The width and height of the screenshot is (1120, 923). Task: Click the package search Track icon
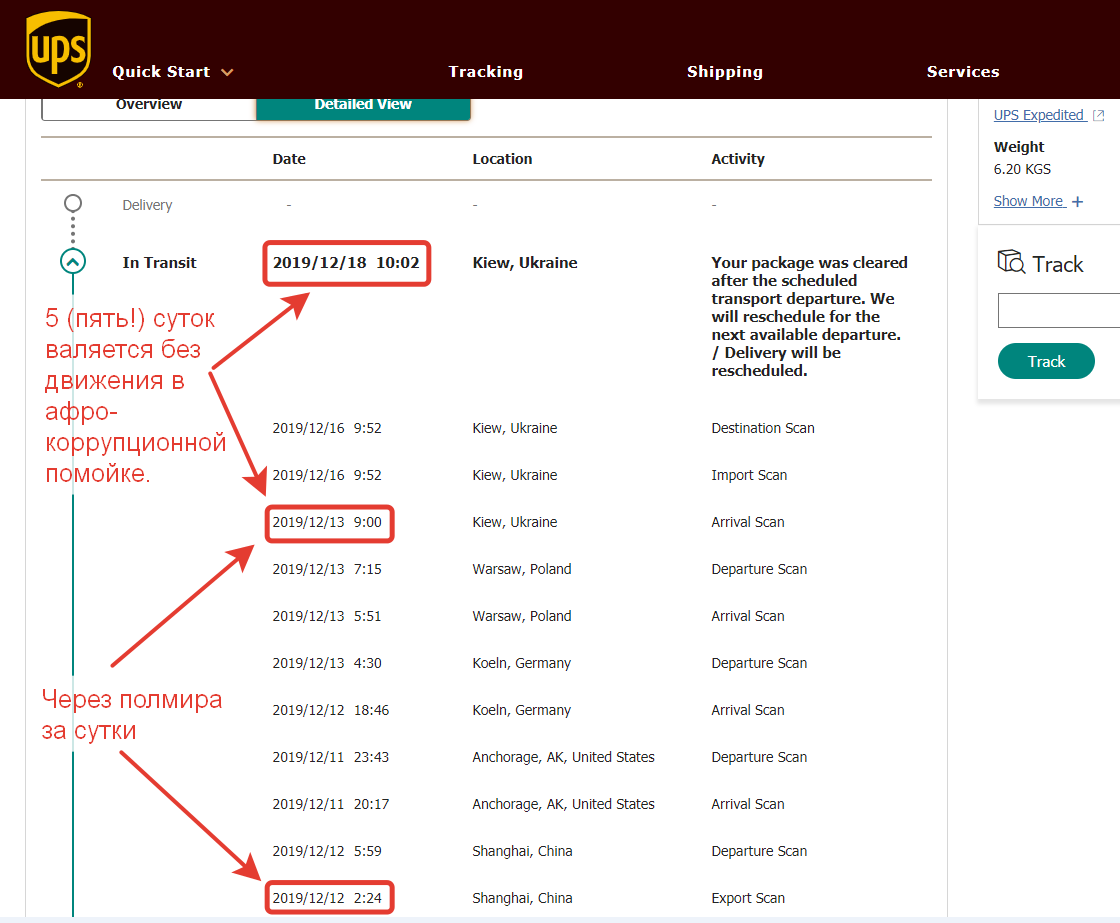[1011, 261]
